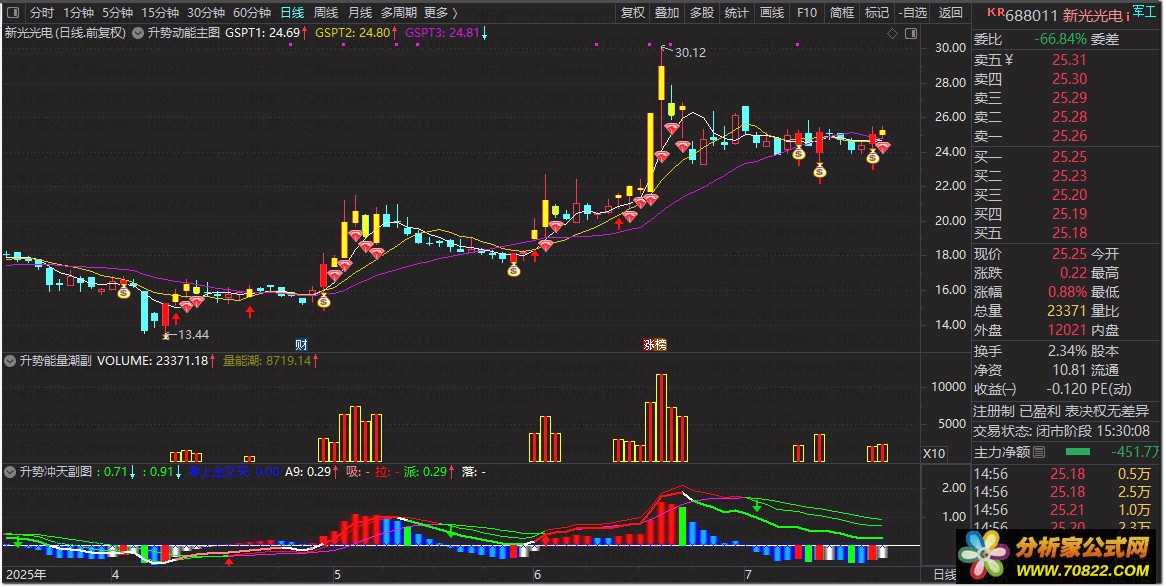The width and height of the screenshot is (1166, 587).
Task: Click the 新光光电(日线.前复权) chart title
Action: click(x=65, y=33)
